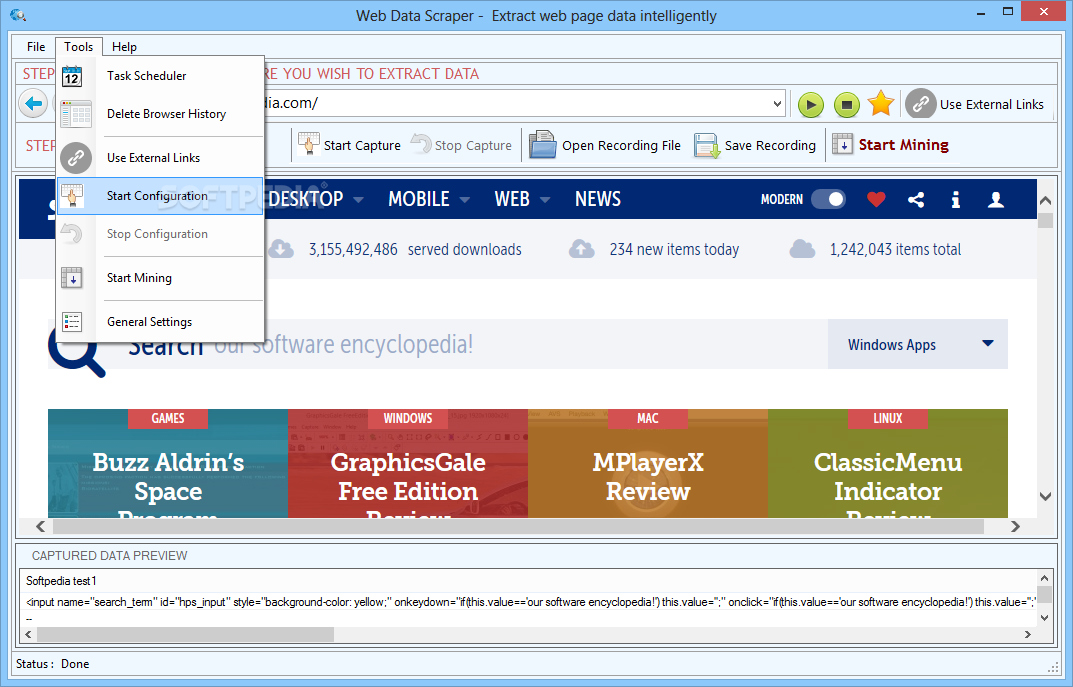Click browser horizontal scrollbar left arrow
The height and width of the screenshot is (687, 1073).
coord(40,526)
